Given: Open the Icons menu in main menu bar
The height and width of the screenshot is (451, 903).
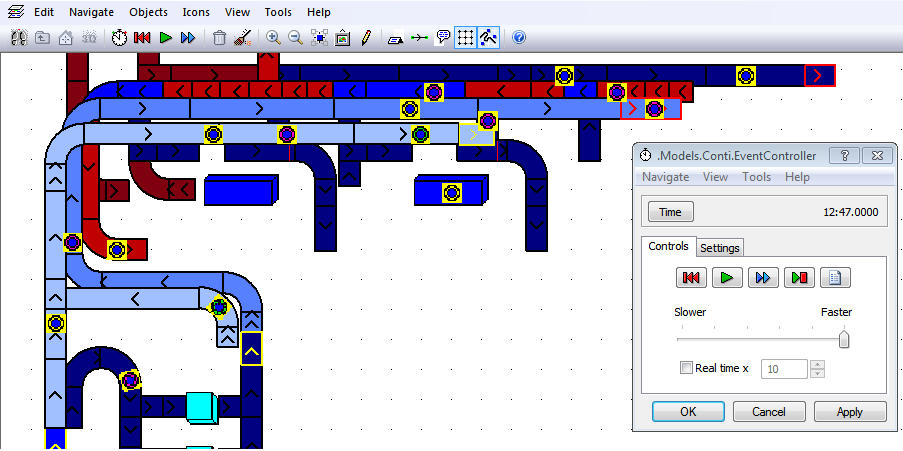Looking at the screenshot, I should (x=196, y=13).
